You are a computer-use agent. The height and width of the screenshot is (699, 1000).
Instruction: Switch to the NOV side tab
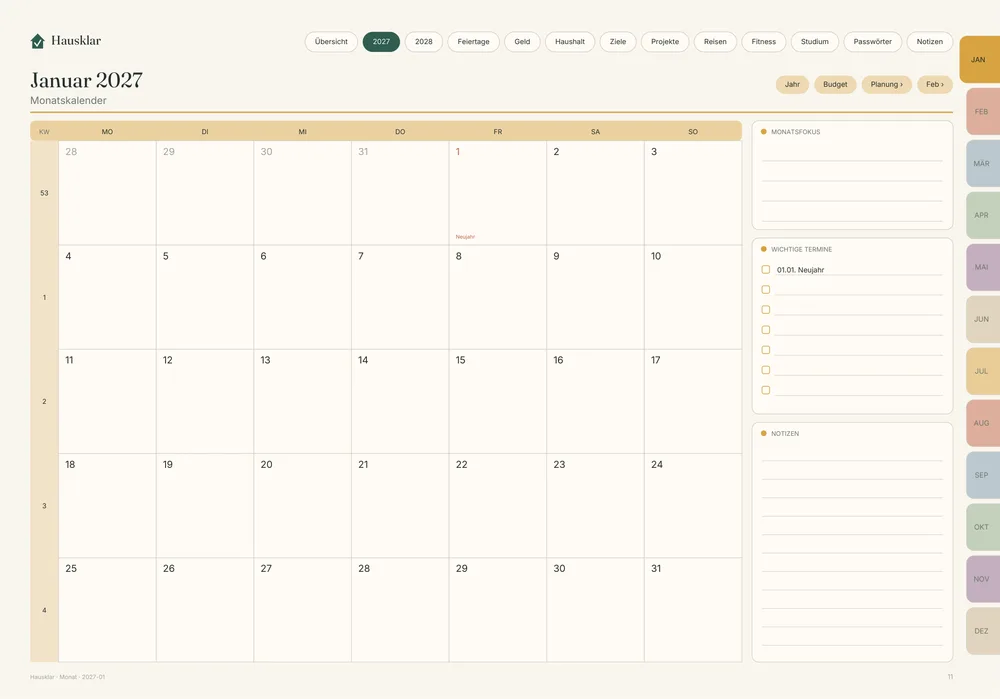(x=983, y=579)
